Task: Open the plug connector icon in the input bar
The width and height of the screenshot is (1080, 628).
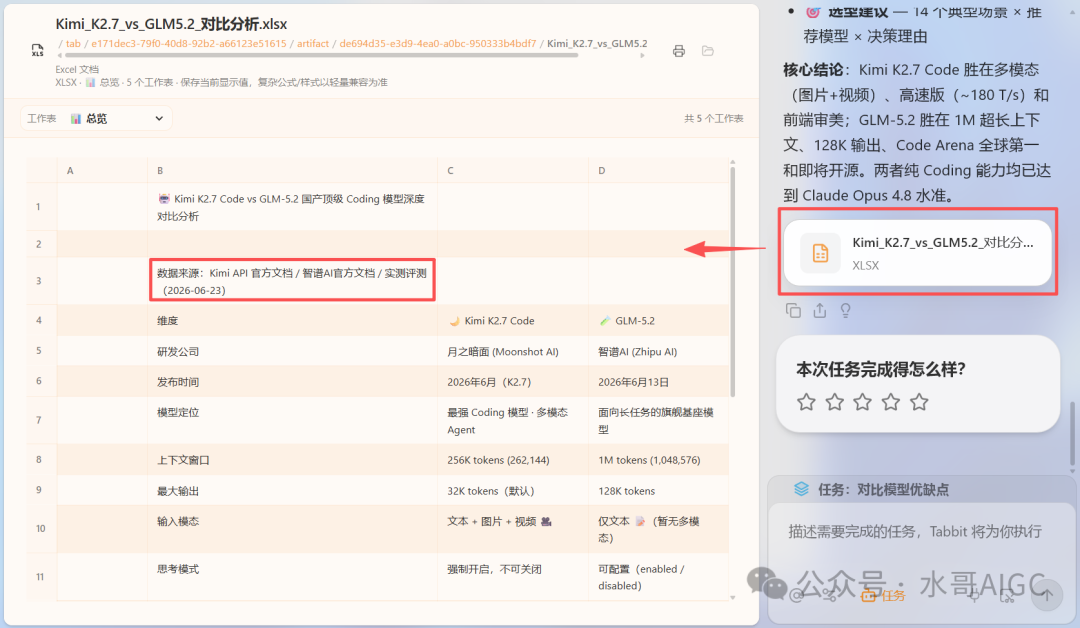Action: (x=975, y=596)
